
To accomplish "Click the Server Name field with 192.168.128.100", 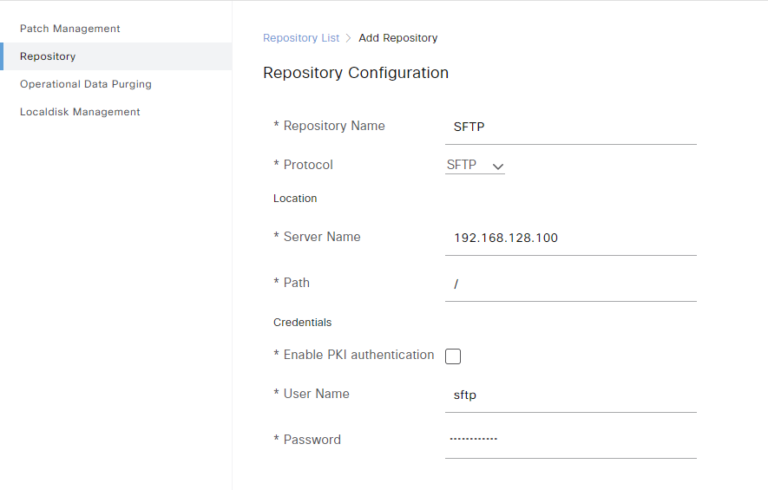I will coord(570,239).
